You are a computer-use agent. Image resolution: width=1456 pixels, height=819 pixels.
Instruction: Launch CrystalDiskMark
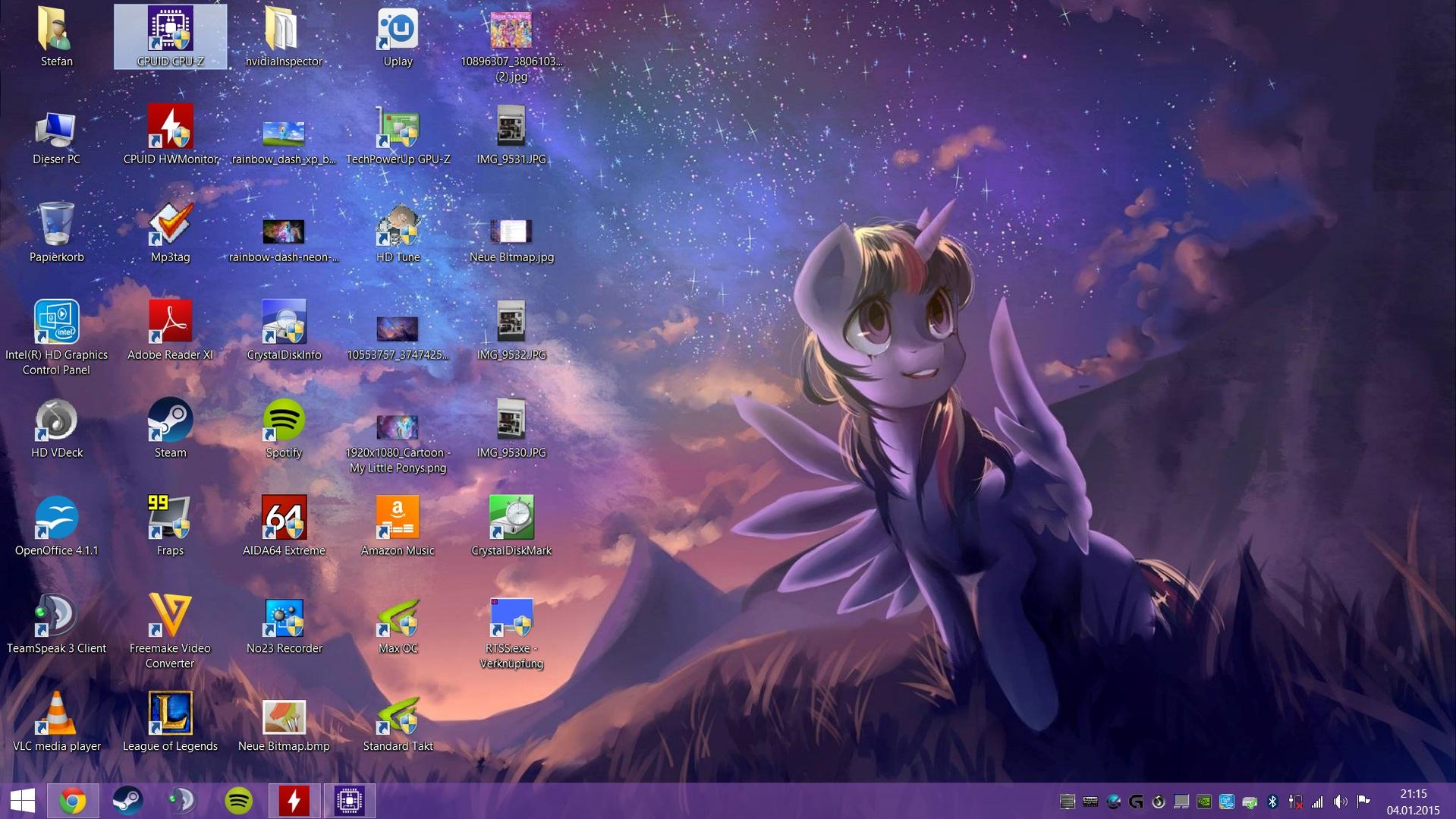point(511,528)
